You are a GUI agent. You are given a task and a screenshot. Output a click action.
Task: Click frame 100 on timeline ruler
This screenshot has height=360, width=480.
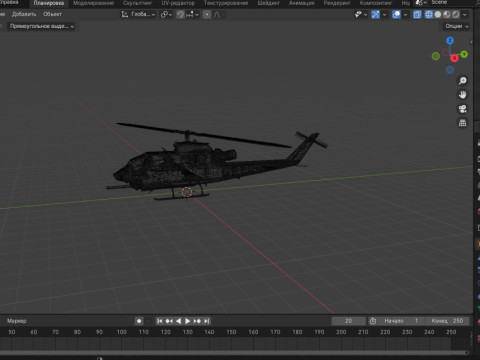click(122, 332)
